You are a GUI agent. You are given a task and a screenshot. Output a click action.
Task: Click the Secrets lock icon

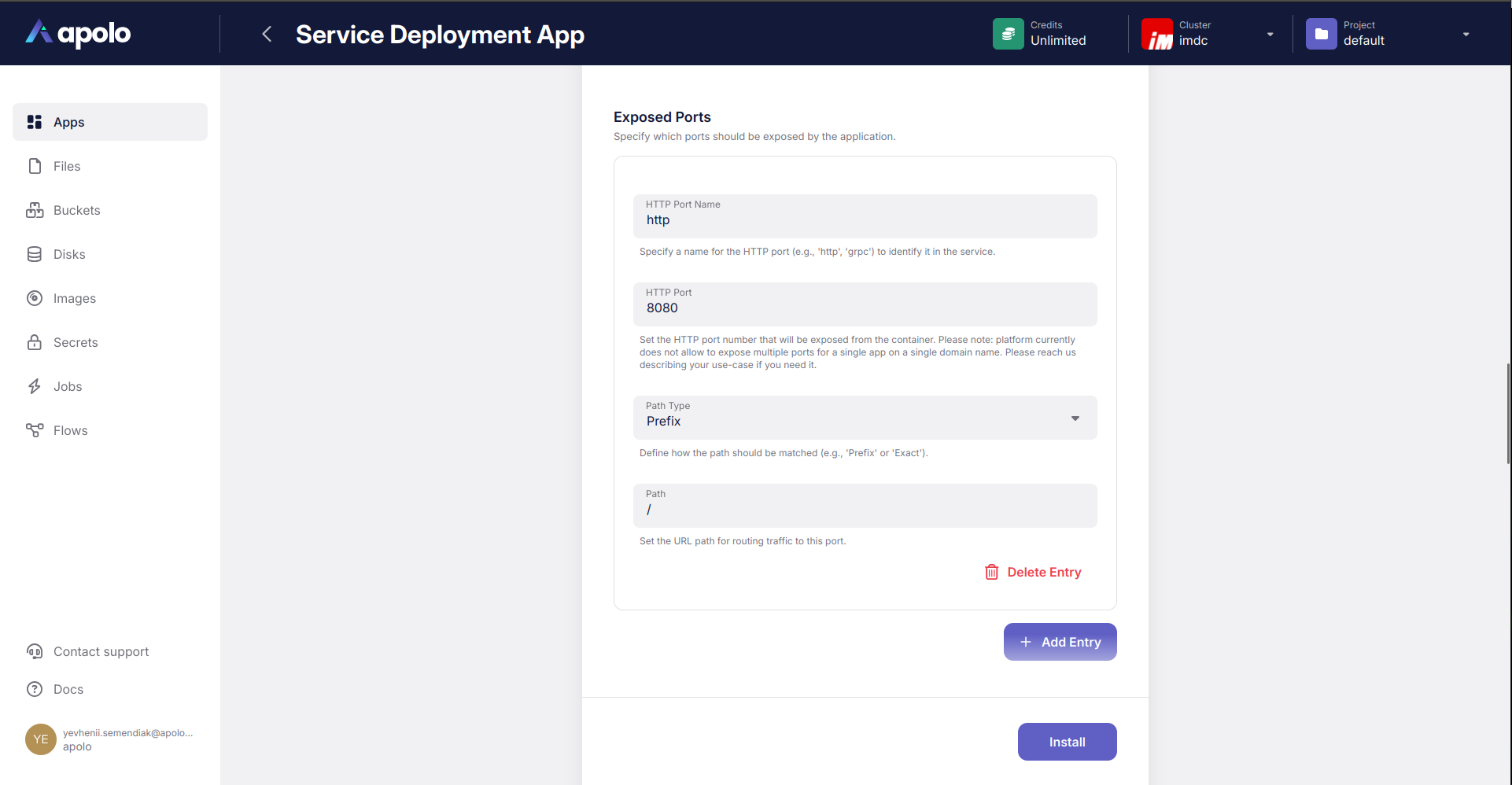click(x=35, y=342)
